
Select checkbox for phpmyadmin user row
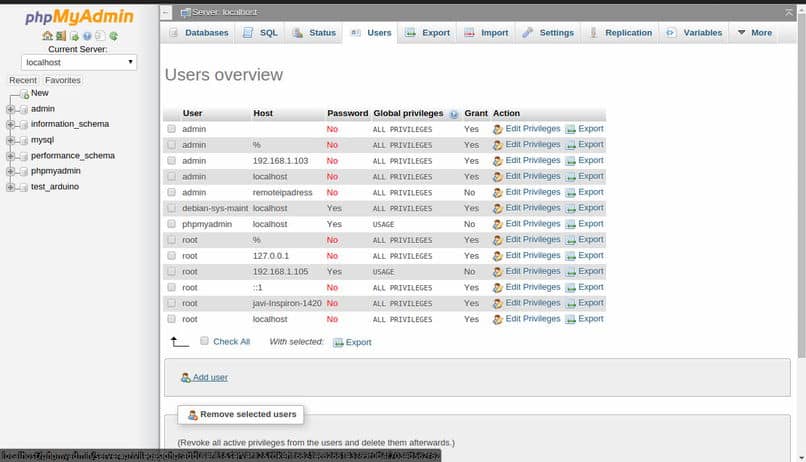point(171,224)
